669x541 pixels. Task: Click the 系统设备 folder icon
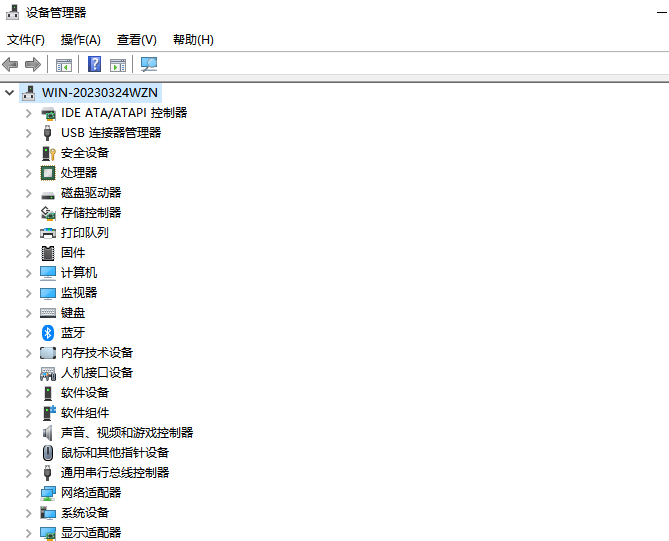[x=48, y=513]
